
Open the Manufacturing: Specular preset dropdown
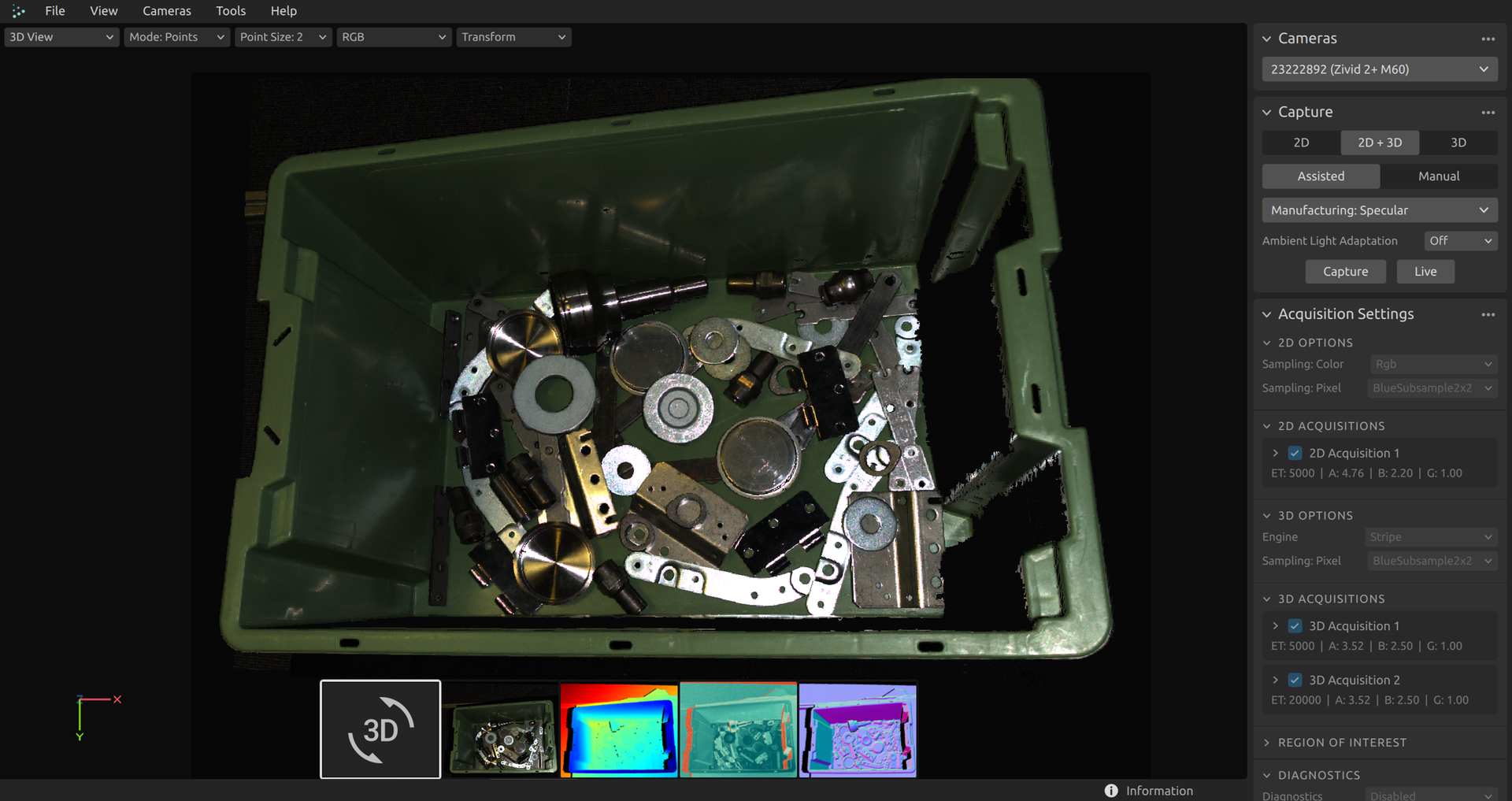coord(1379,210)
